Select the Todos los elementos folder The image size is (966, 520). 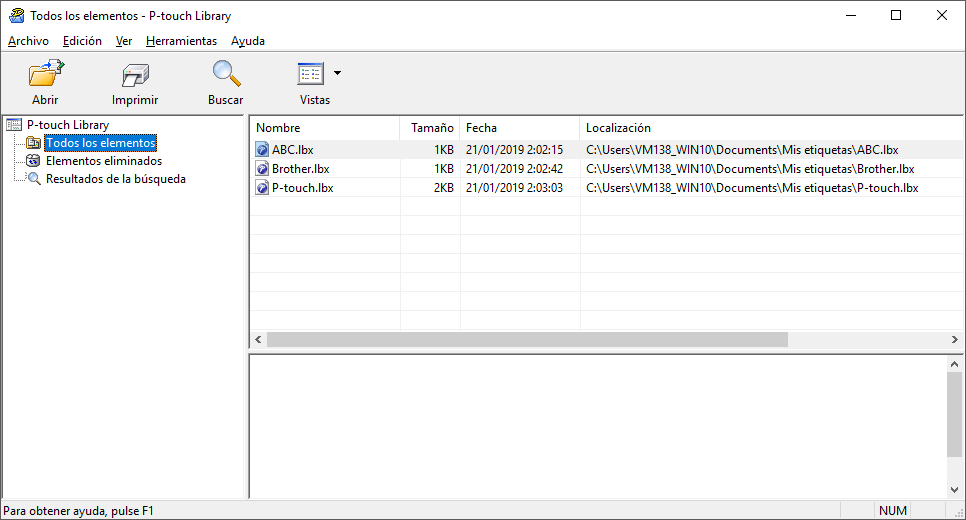(101, 143)
